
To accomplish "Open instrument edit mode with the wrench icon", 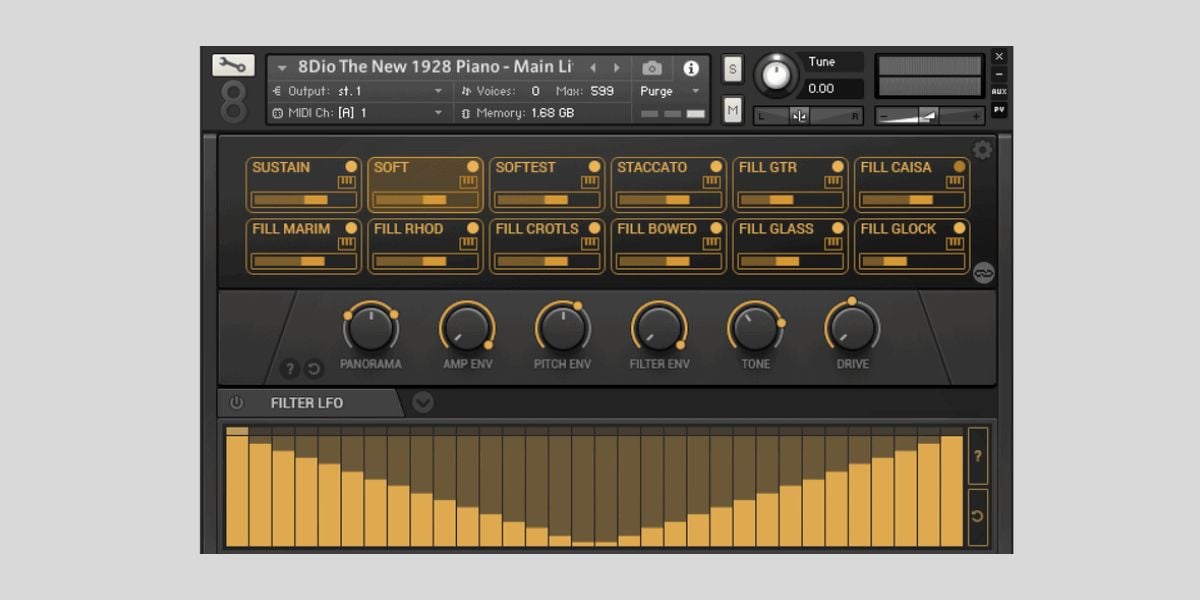I will coord(233,65).
